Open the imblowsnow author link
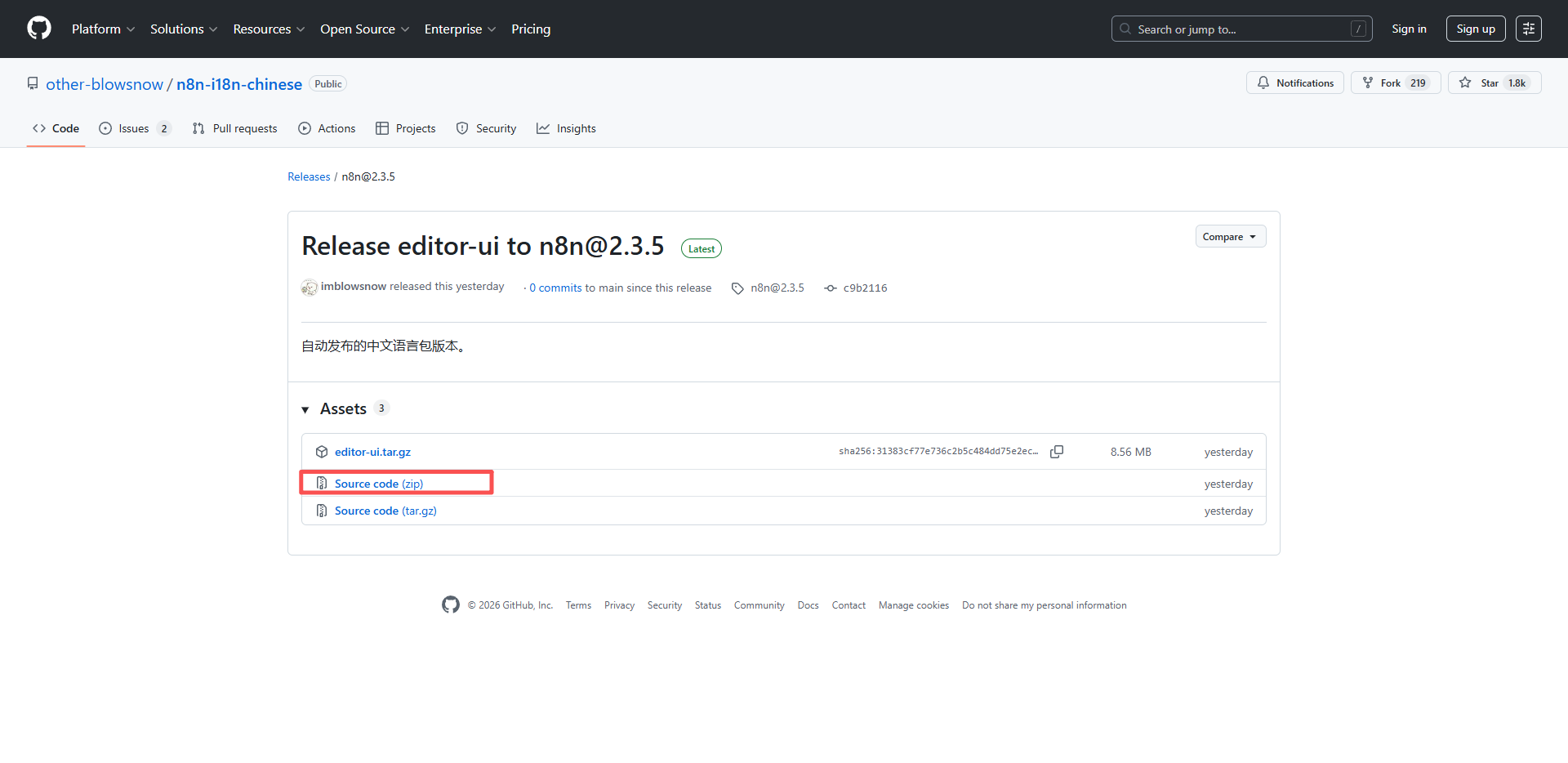This screenshot has height=763, width=1568. click(x=354, y=287)
